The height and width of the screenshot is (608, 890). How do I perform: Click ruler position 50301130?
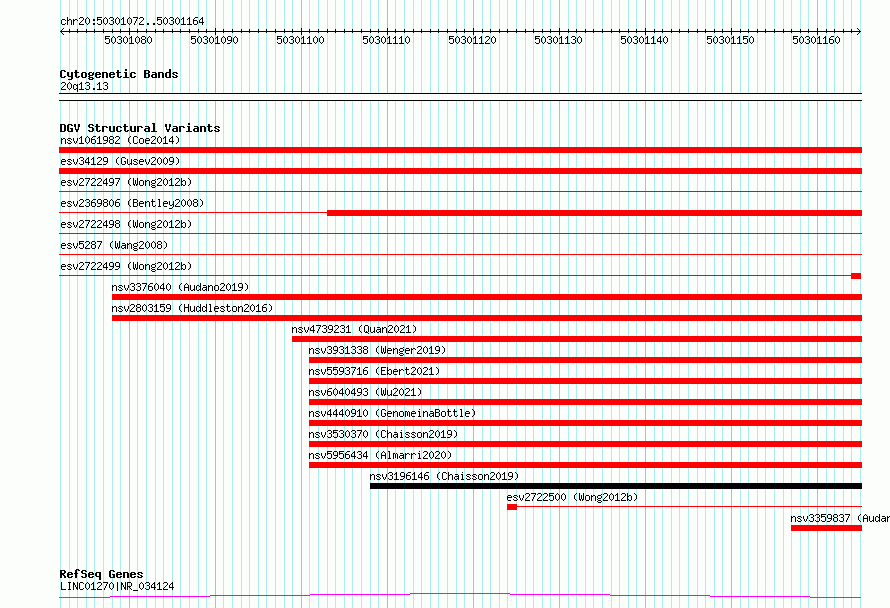[x=559, y=40]
